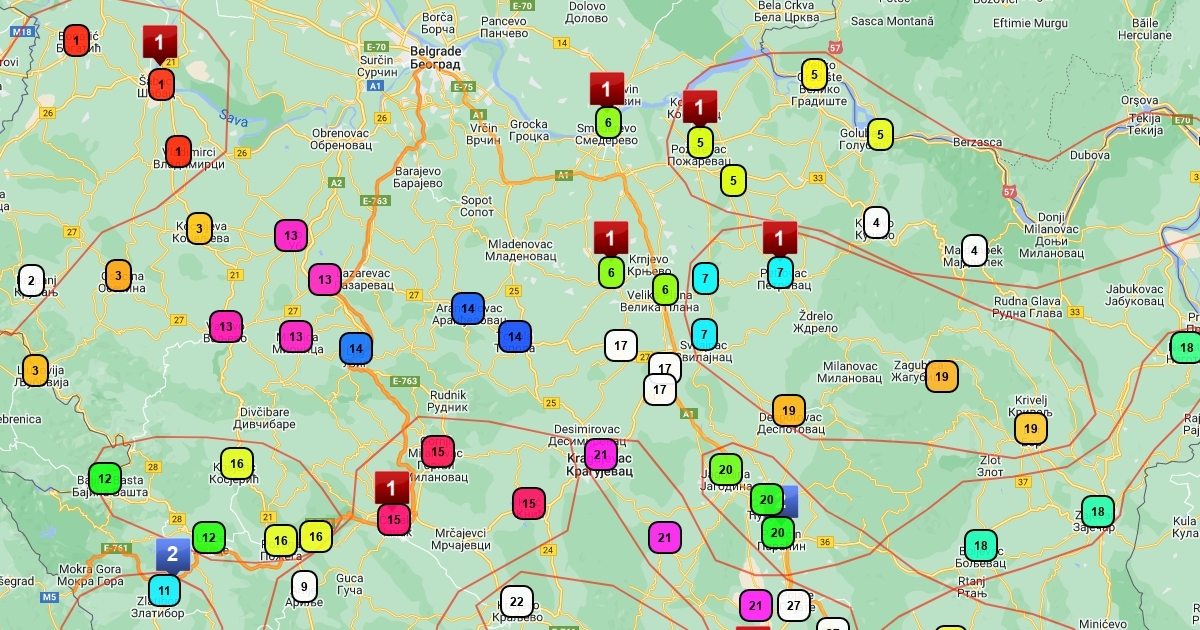Select the orange marker 19 at Despotovac
This screenshot has width=1200, height=630.
click(x=788, y=410)
